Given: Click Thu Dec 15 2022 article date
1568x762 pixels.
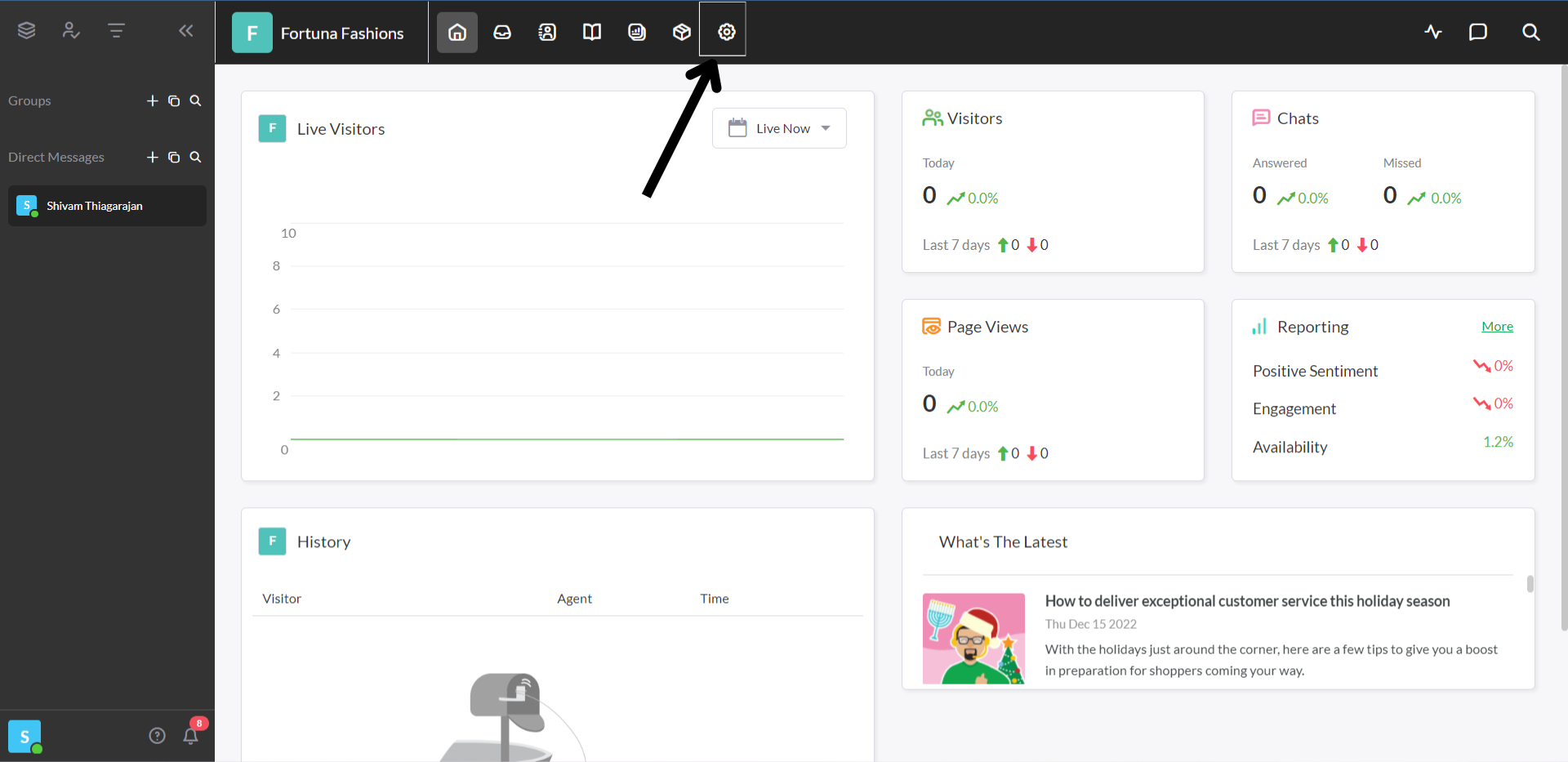Looking at the screenshot, I should 1091,624.
